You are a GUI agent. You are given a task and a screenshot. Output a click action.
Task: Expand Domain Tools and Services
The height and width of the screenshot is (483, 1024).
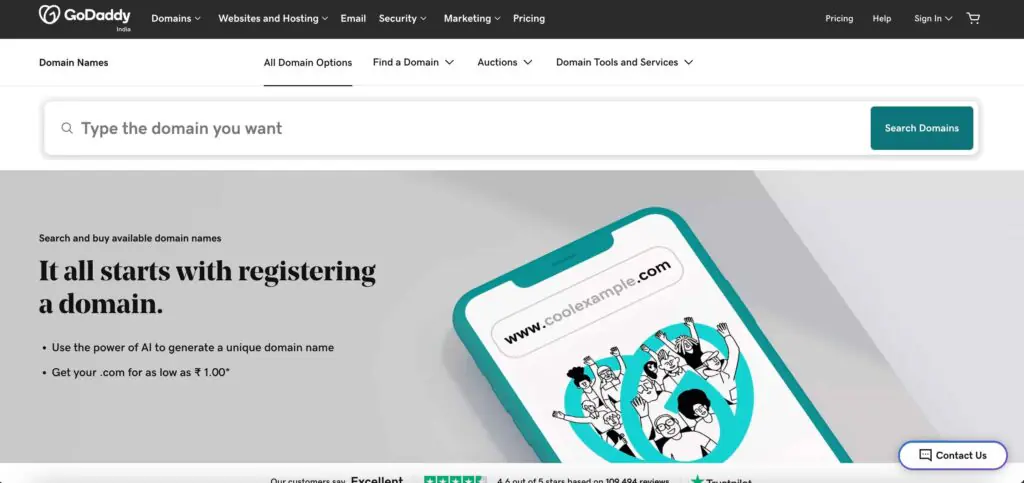624,62
